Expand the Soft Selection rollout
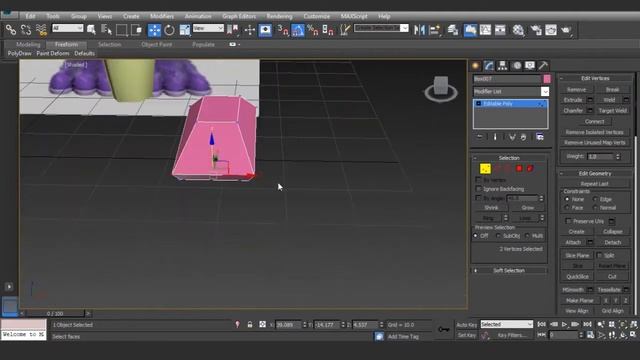 tap(509, 270)
